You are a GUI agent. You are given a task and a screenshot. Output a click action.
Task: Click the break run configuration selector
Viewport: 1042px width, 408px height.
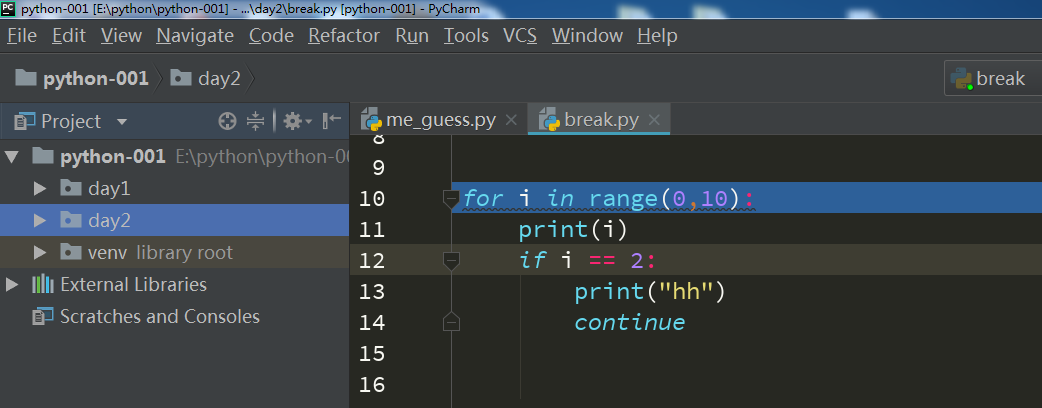(x=990, y=79)
